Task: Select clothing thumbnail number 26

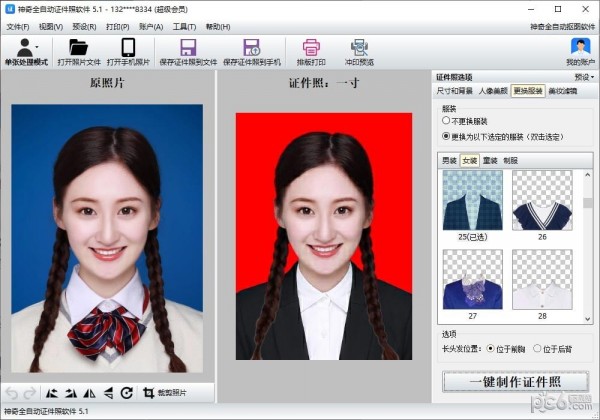Action: point(542,200)
